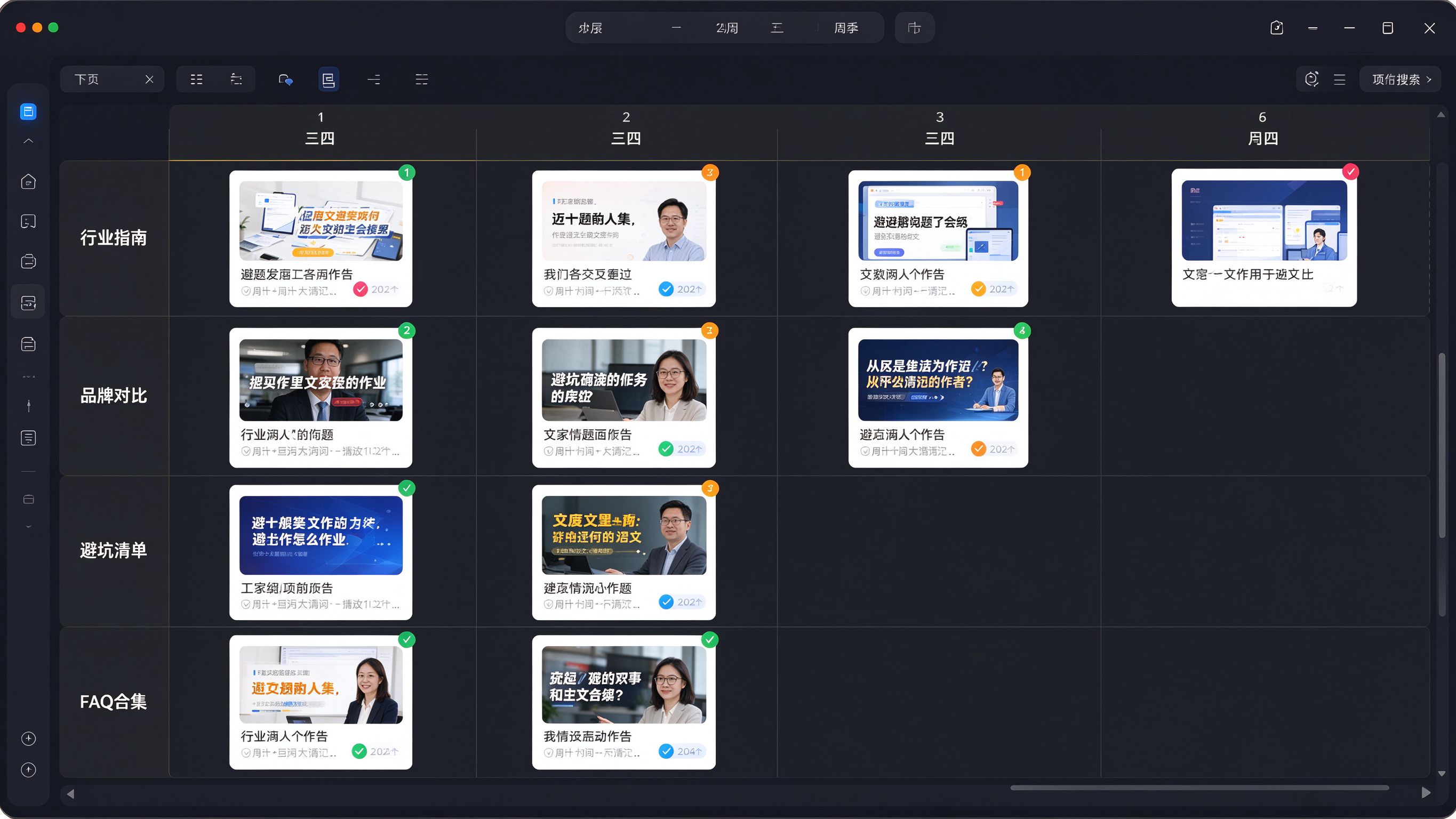Toggle blue check on 我们各交叉重过 card

pos(666,290)
